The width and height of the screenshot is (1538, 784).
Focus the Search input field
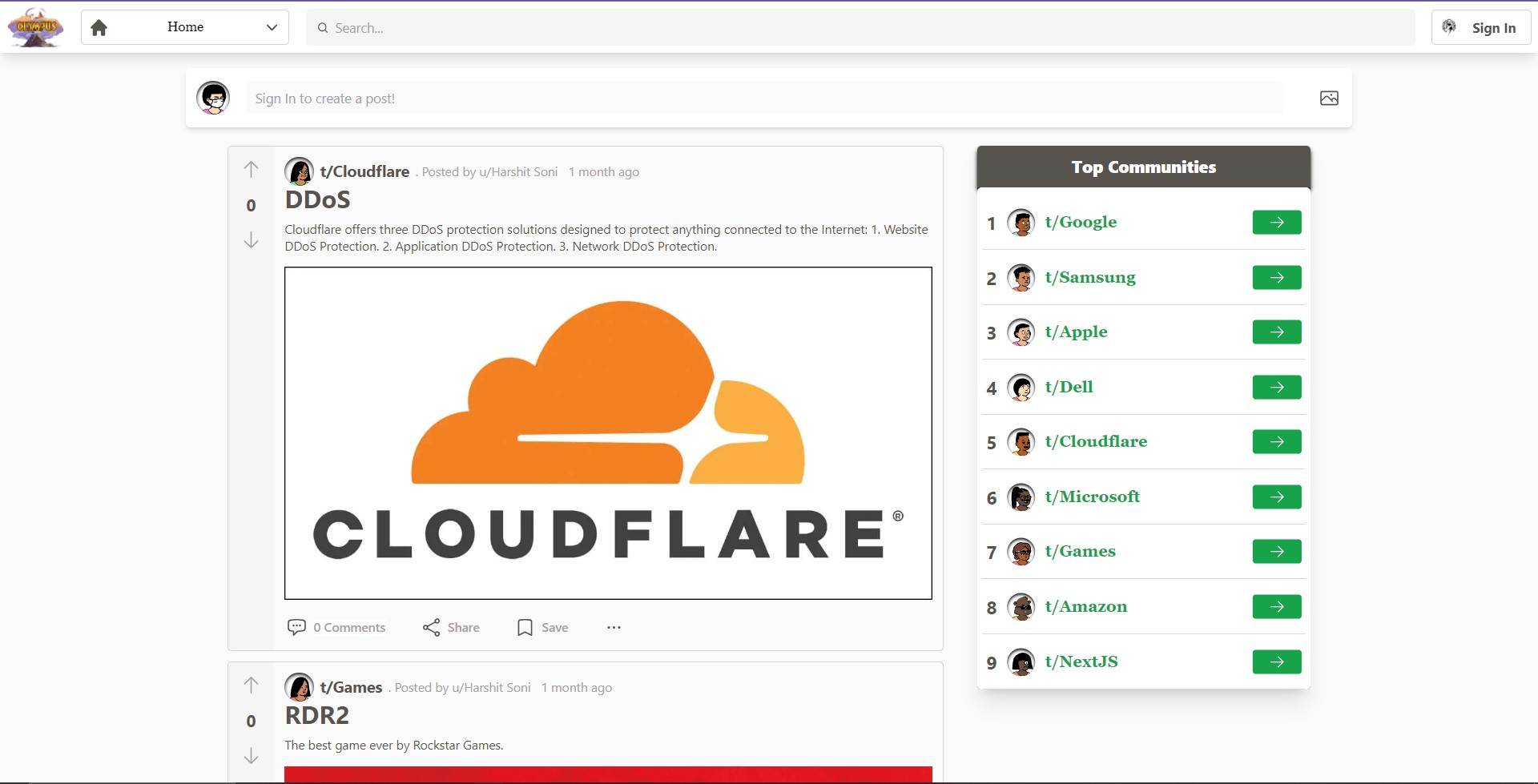coord(860,28)
